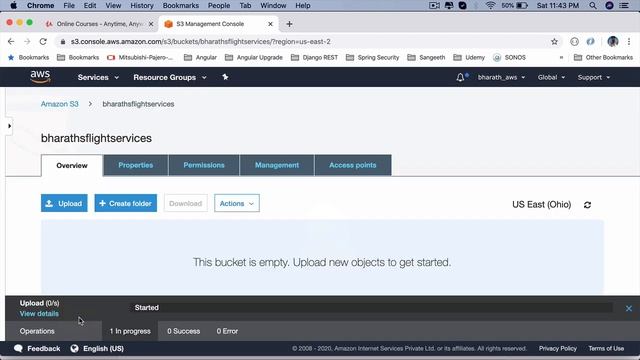Screen dimensions: 640x360
Task: Open the Services dropdown menu
Action: (x=98, y=77)
